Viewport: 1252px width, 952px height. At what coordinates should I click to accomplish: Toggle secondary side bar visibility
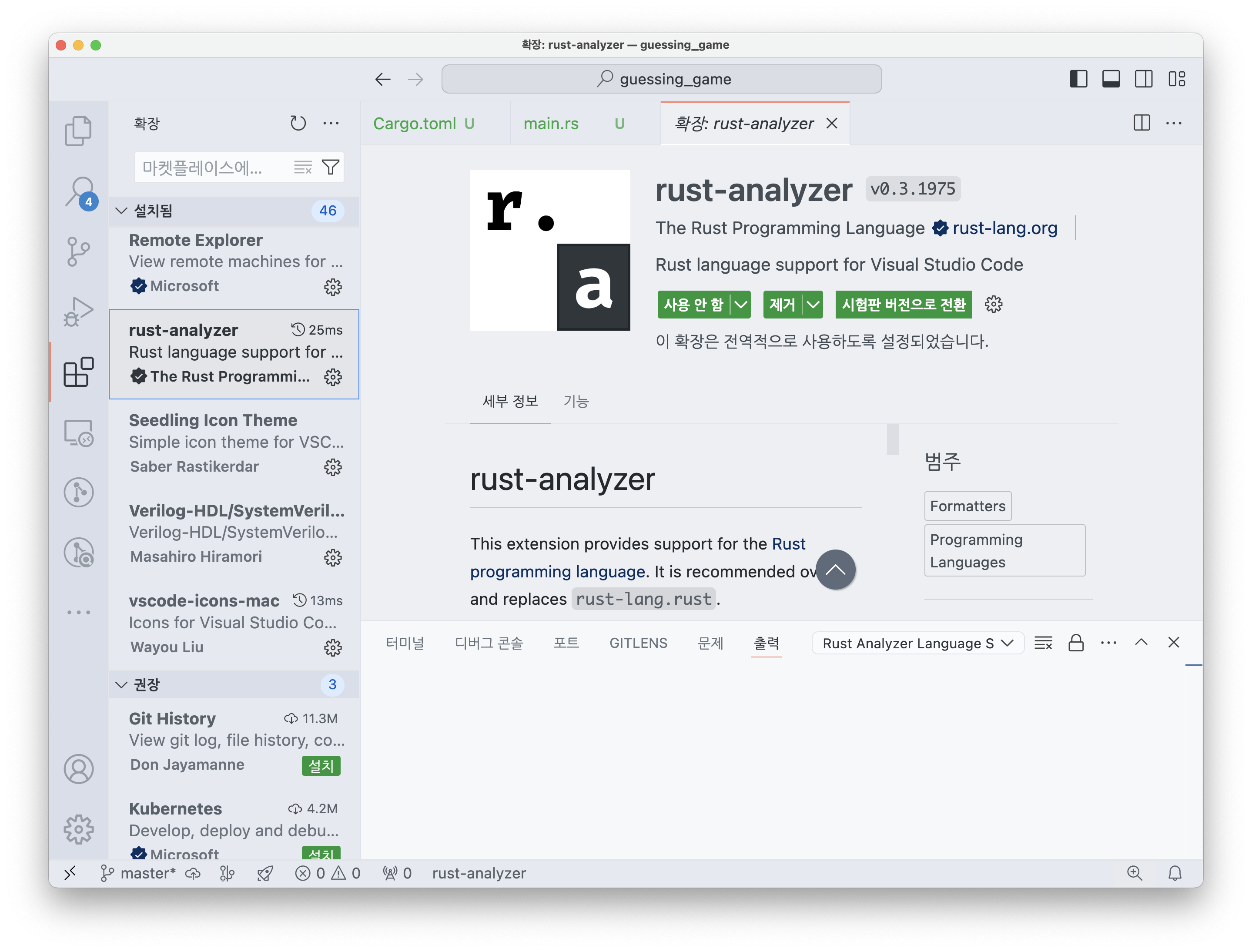click(x=1143, y=79)
